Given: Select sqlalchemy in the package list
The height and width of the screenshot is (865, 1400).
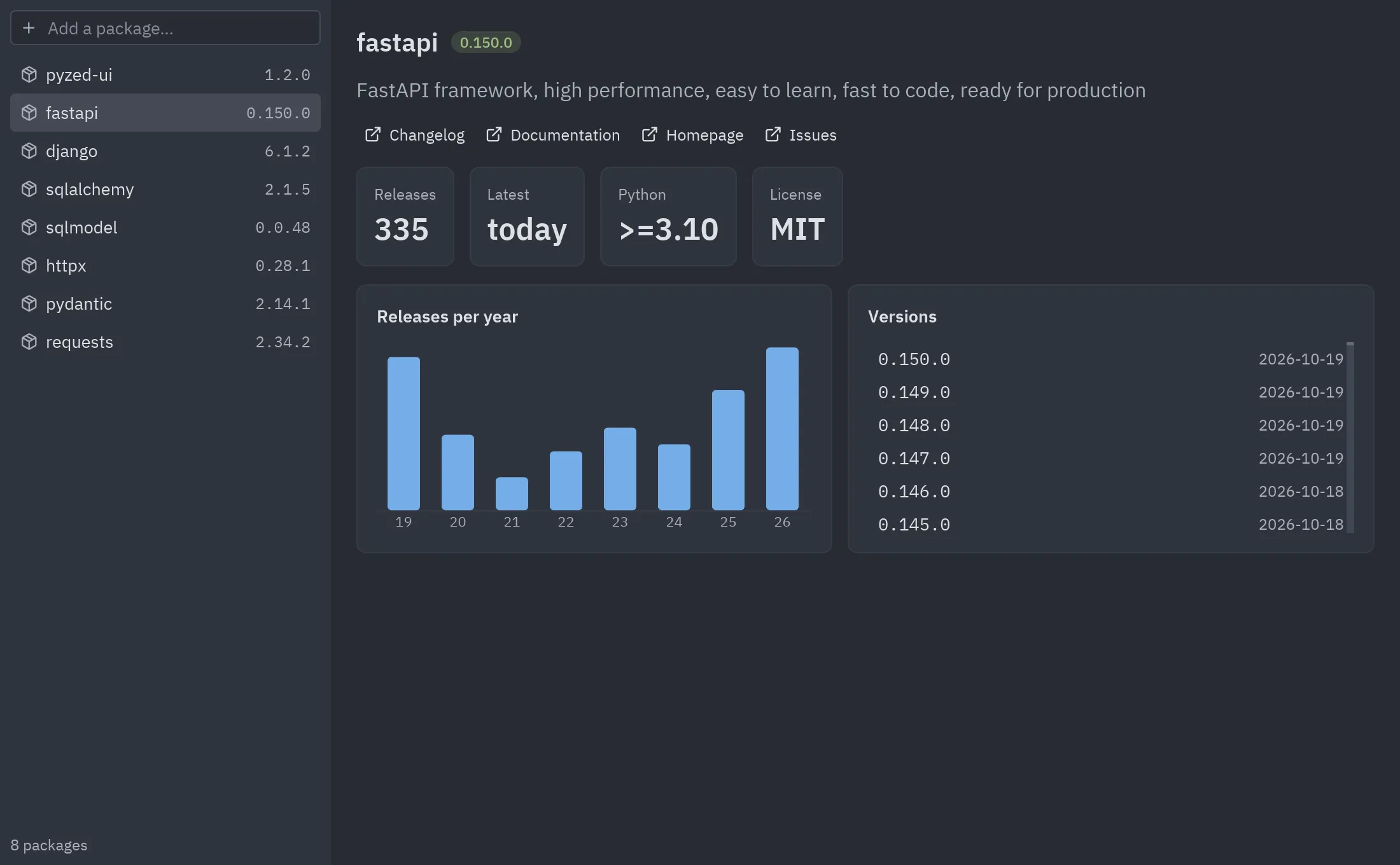Looking at the screenshot, I should (x=165, y=189).
